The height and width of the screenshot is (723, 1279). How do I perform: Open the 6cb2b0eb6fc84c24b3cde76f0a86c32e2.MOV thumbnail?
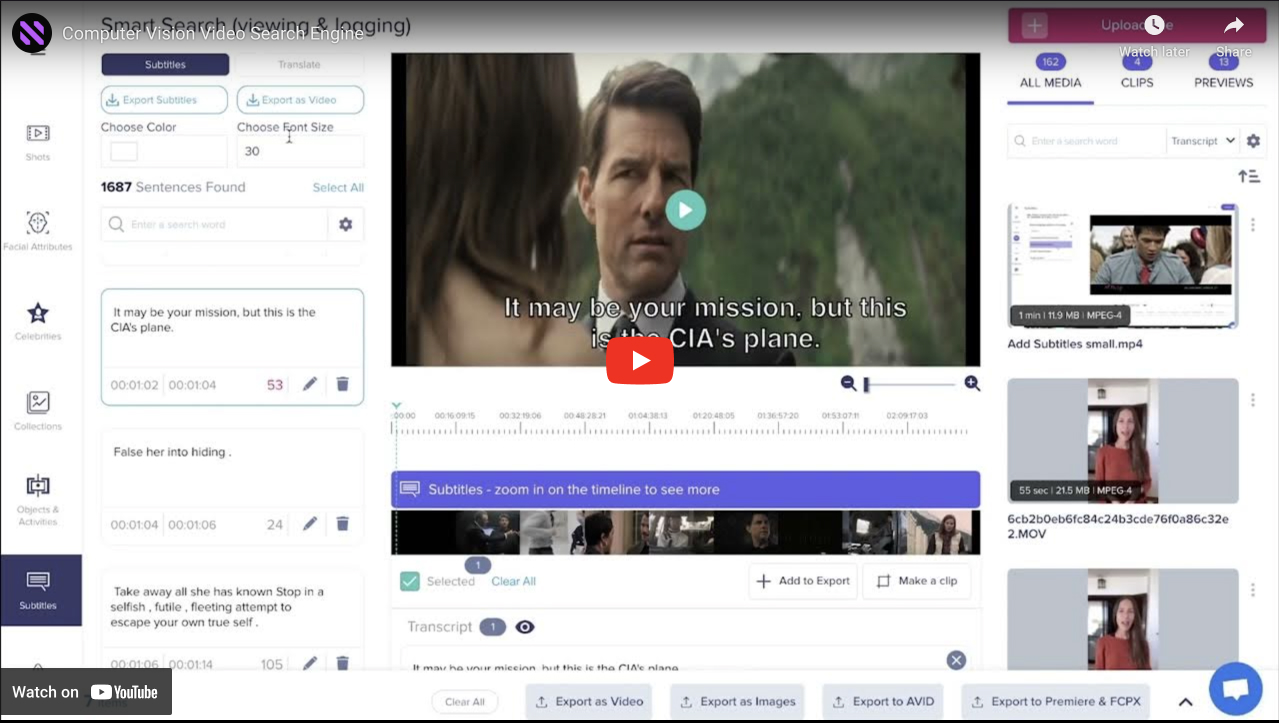tap(1123, 441)
